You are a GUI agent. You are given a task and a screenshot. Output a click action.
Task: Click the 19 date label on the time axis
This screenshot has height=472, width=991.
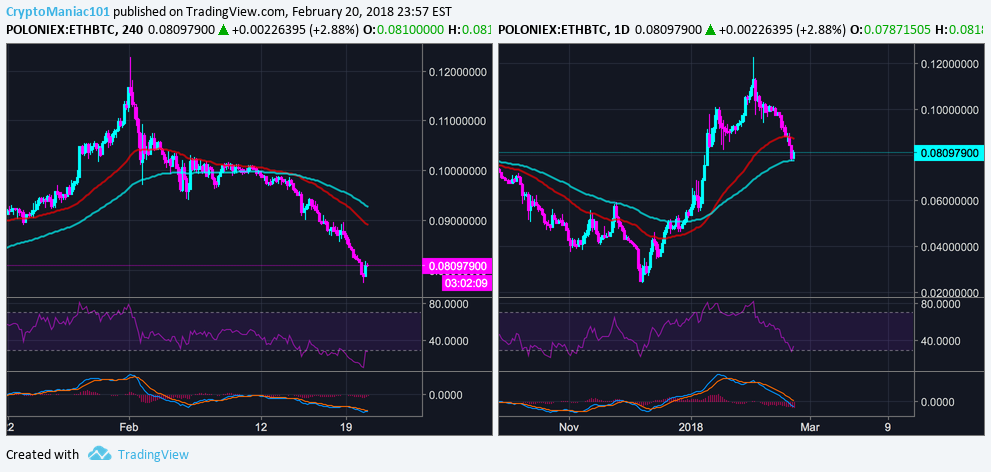[346, 427]
